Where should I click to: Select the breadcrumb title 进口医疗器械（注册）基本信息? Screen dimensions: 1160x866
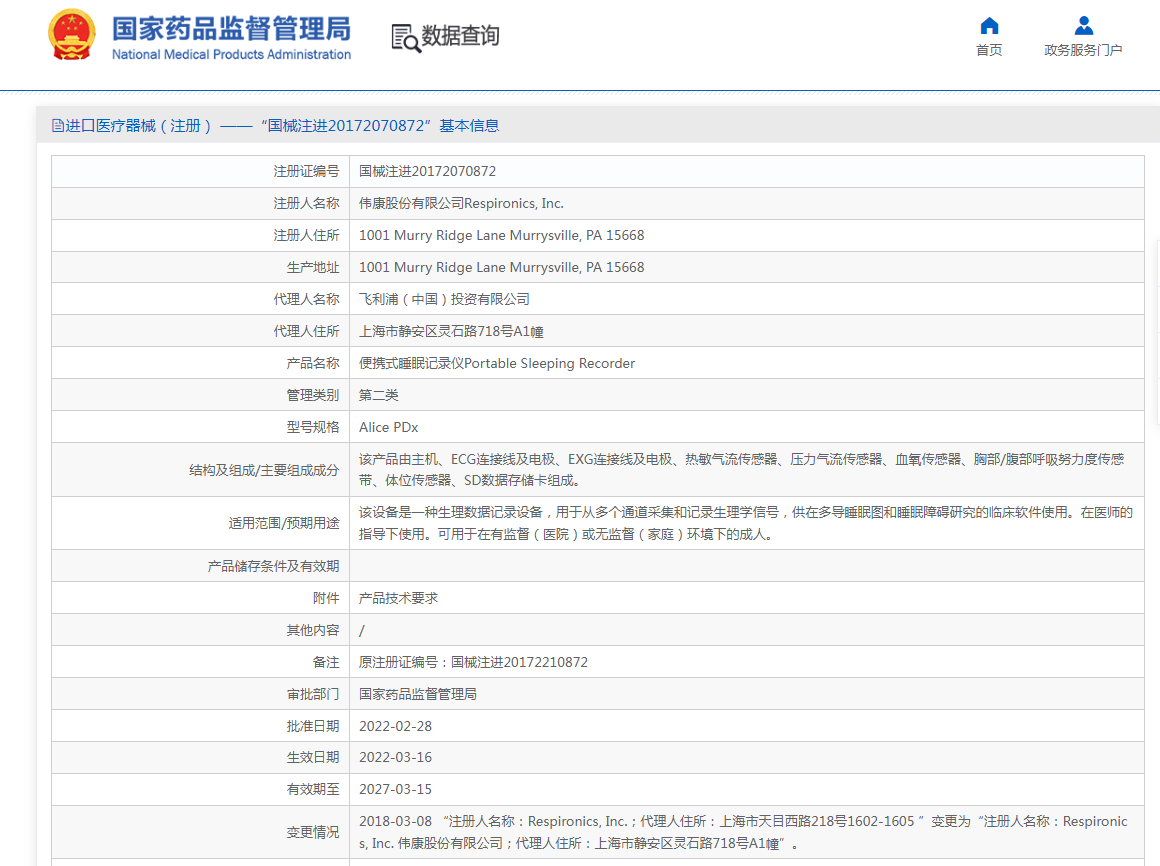pos(282,126)
